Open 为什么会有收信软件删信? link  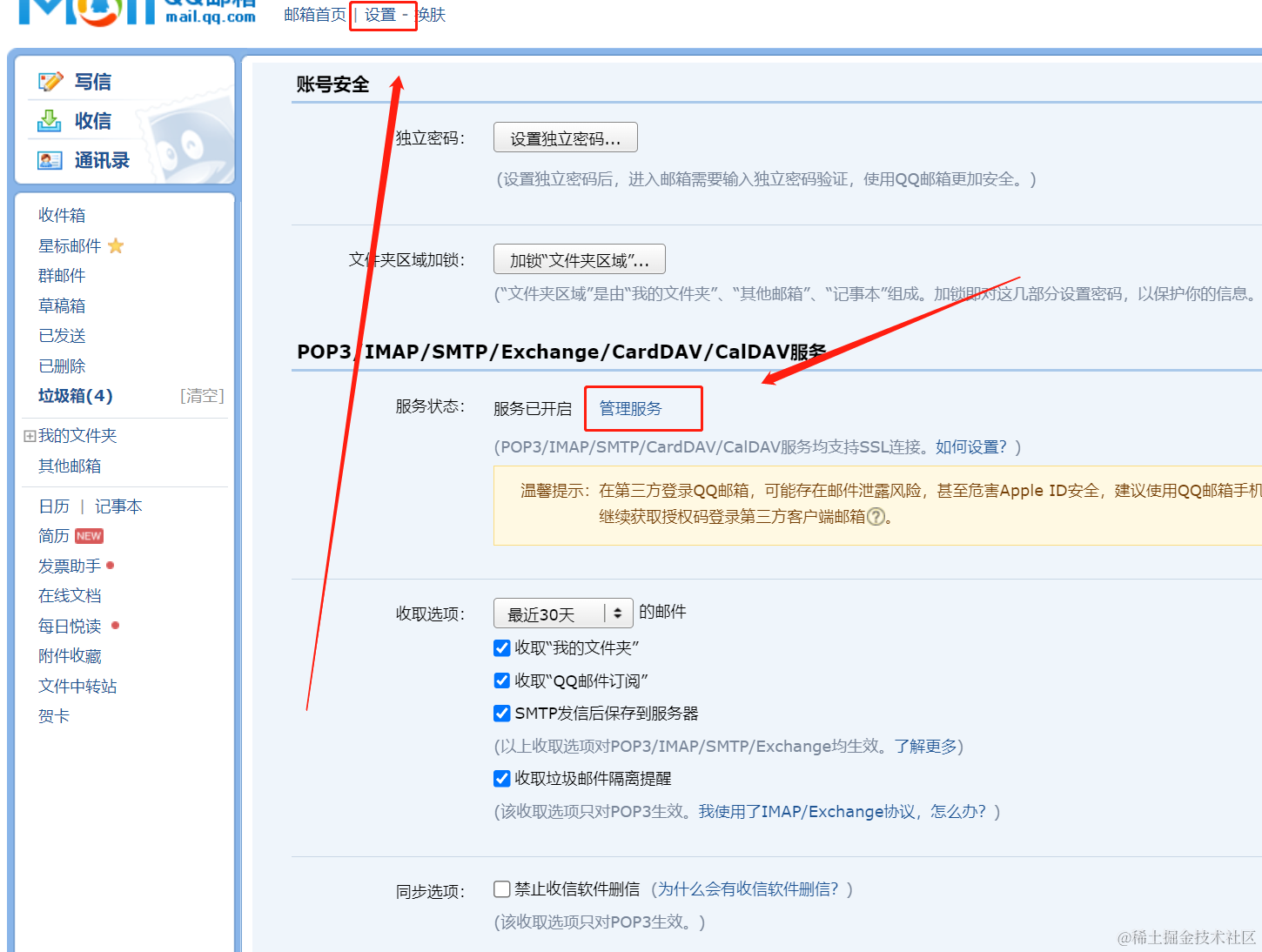(x=748, y=888)
